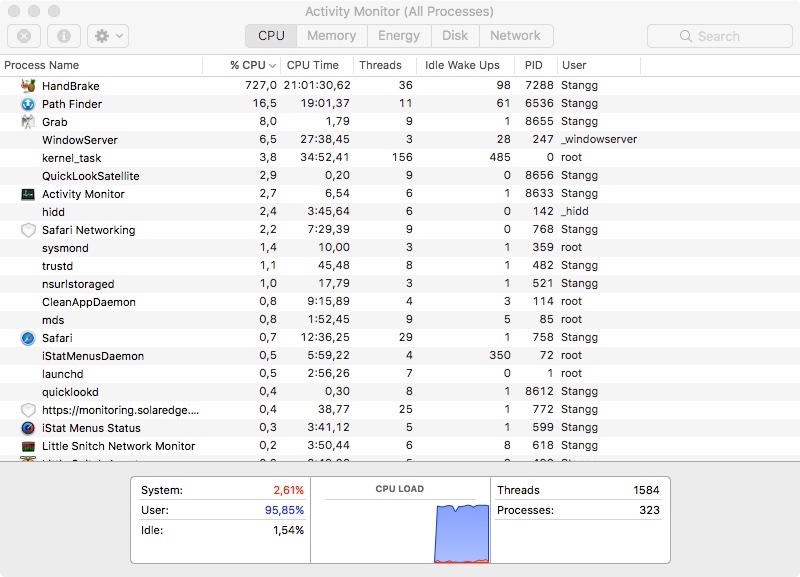
Task: Click the Quit Process toolbar button
Action: [24, 36]
